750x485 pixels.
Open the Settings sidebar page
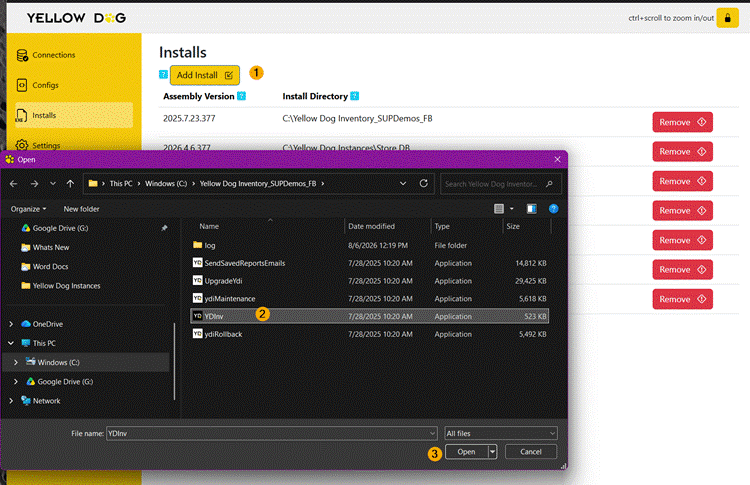pyautogui.click(x=46, y=145)
